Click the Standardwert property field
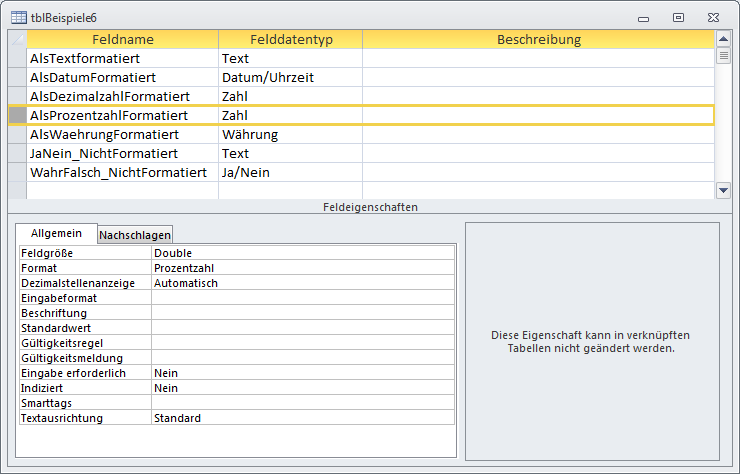This screenshot has width=740, height=474. point(302,328)
